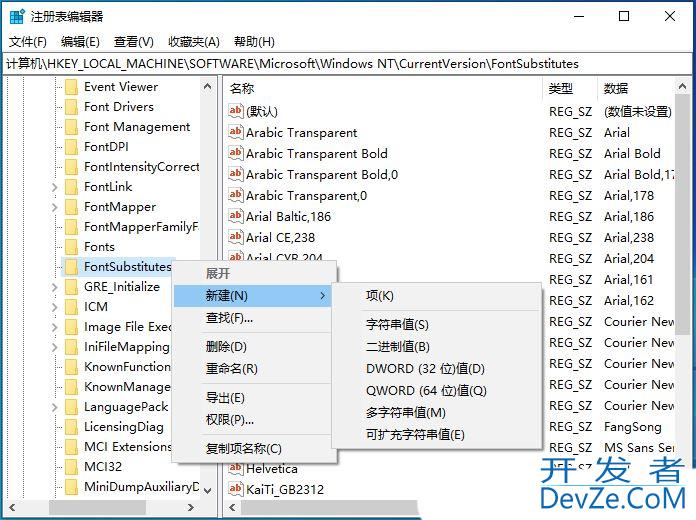
Task: Open the 查看(V) menu
Action: (x=134, y=42)
